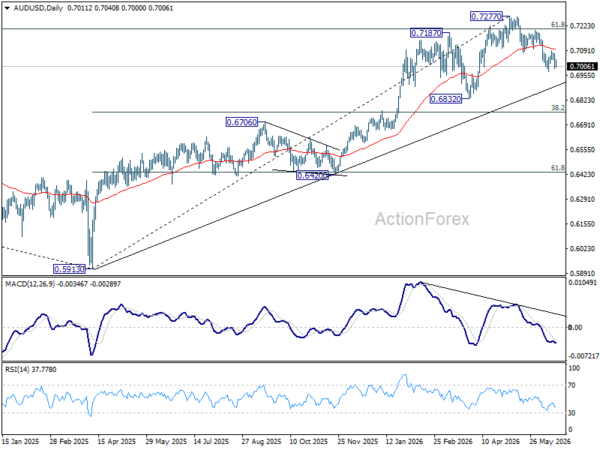Click the 0.66910 price axis value
This screenshot has width=600, height=450.
[x=582, y=125]
